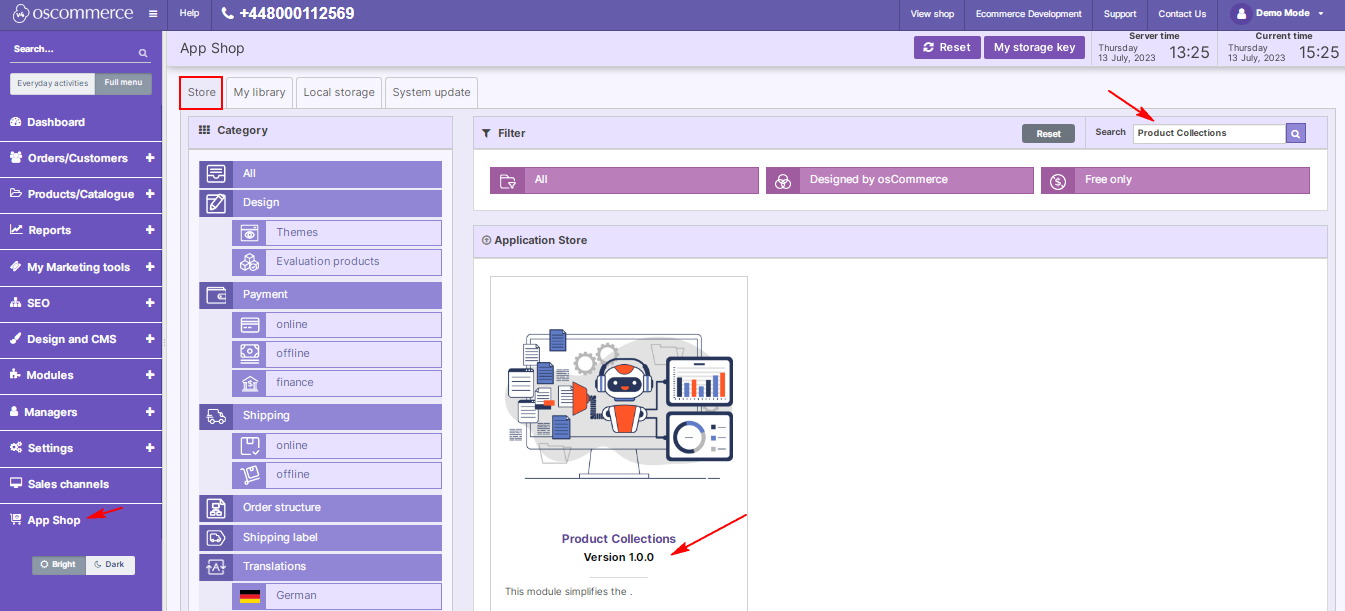Switch to Everyday activities menu mode
1345x611 pixels.
click(x=53, y=83)
